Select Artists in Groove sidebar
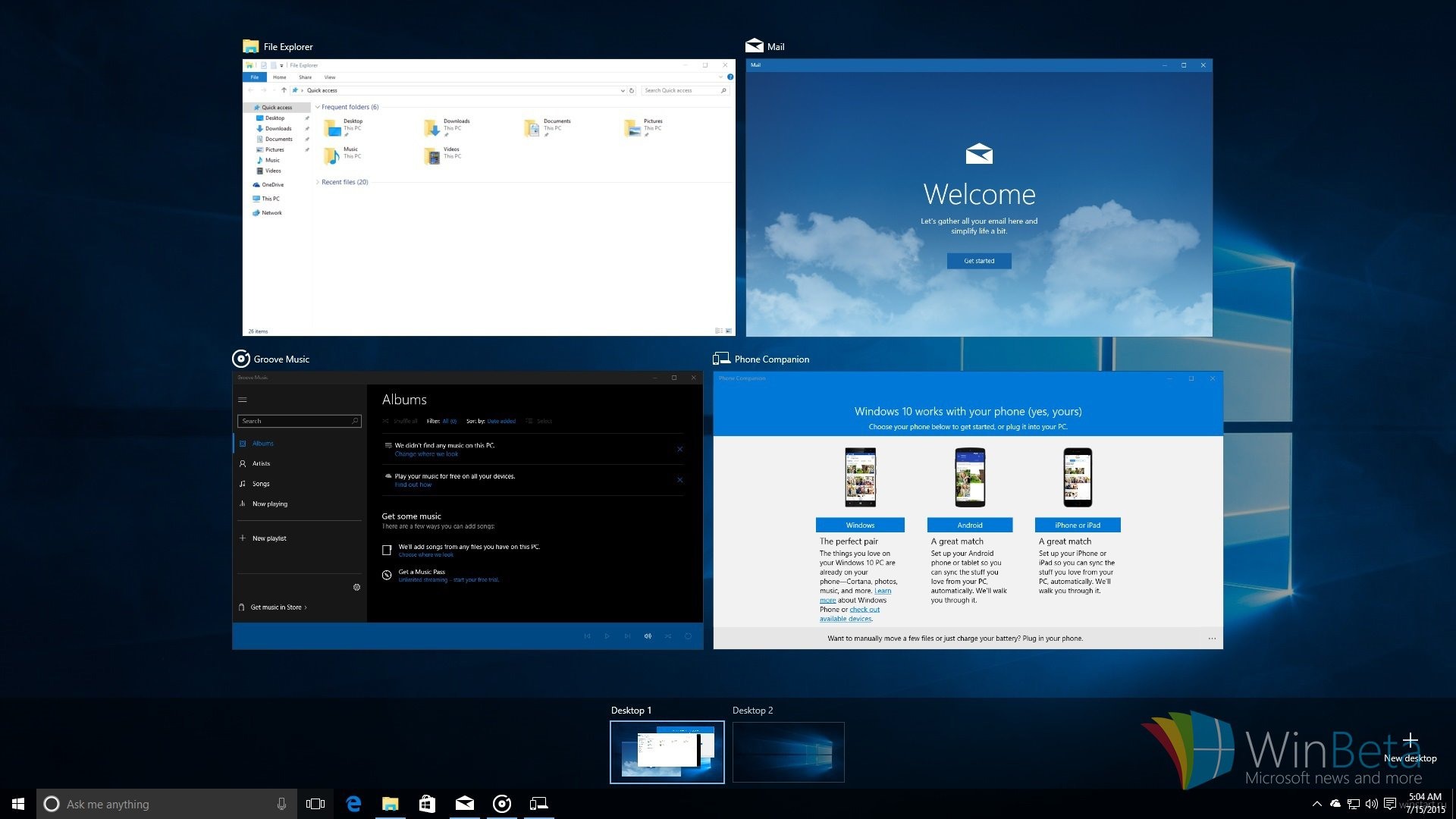 pyautogui.click(x=261, y=463)
